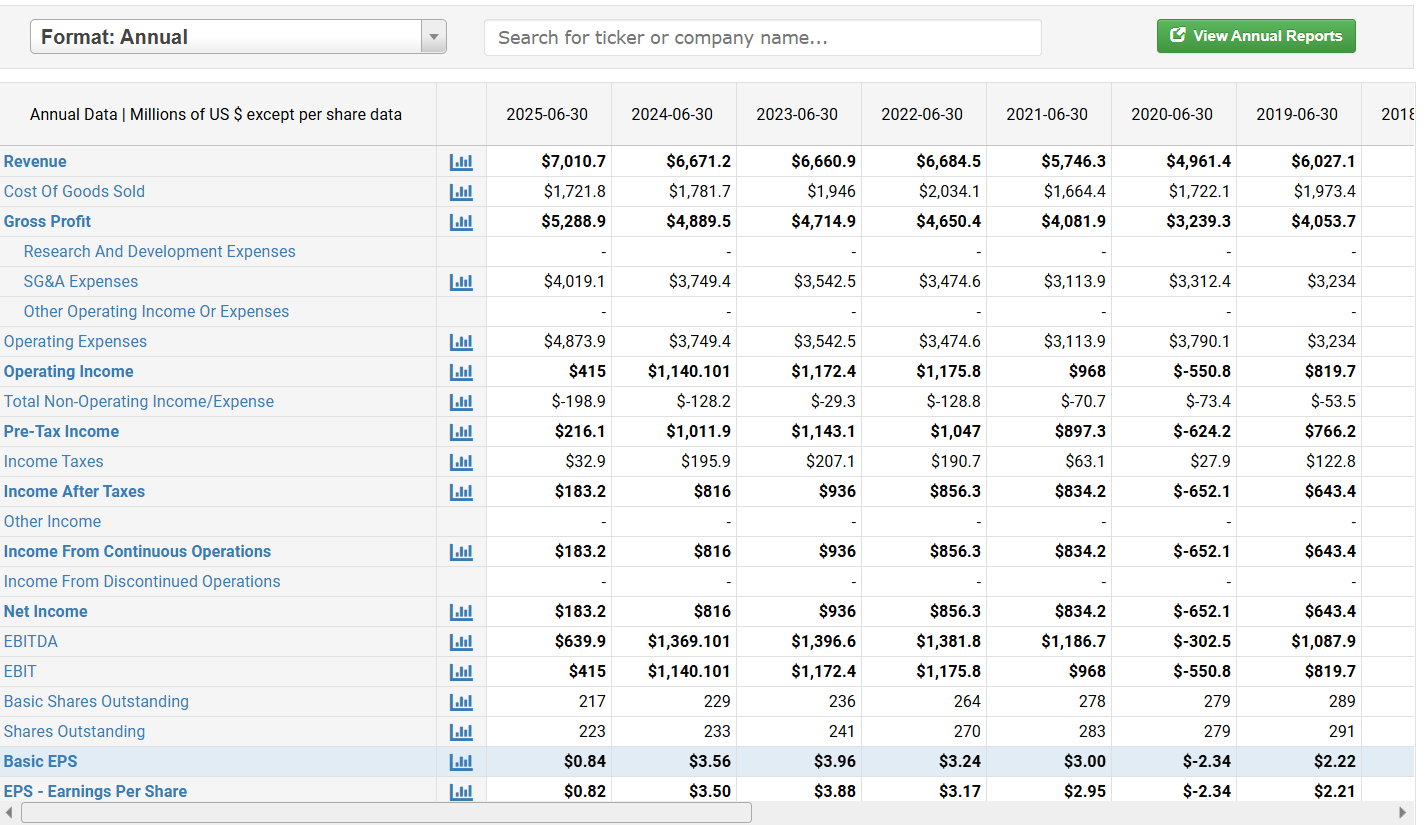The image size is (1427, 825).
Task: Select the $-550.8 Operating Income cell
Action: [1174, 371]
